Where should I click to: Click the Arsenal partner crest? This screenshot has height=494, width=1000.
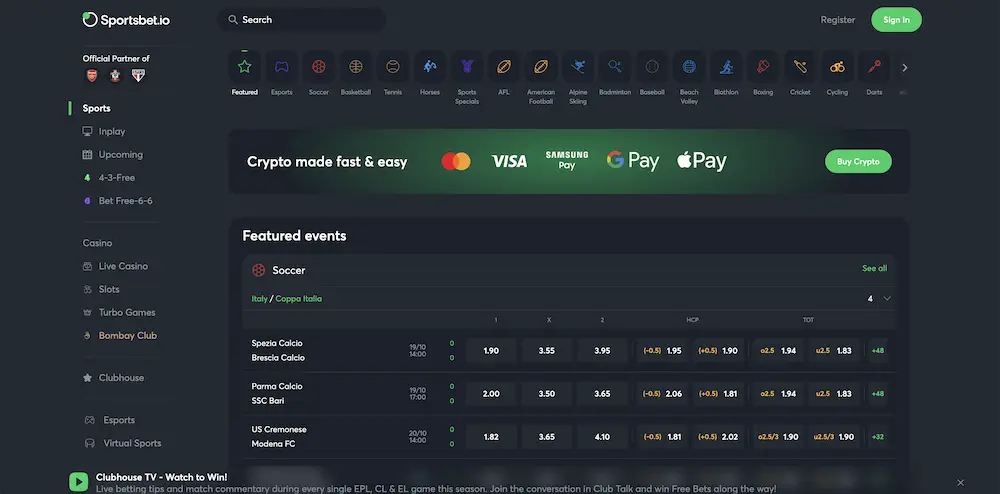pyautogui.click(x=92, y=76)
